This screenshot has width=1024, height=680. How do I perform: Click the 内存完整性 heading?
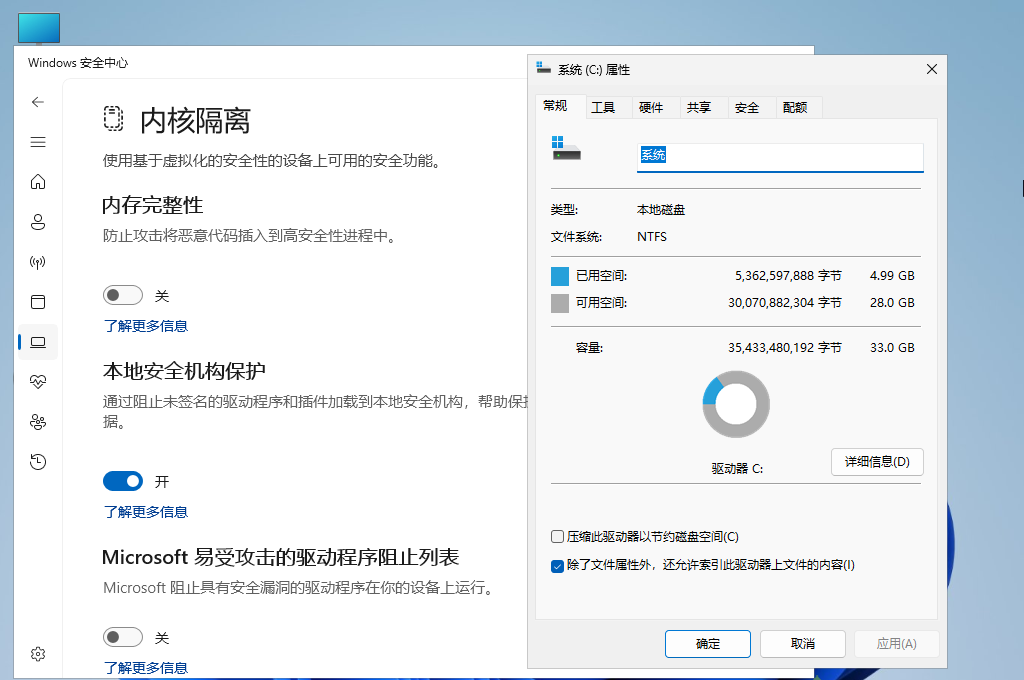tap(152, 205)
